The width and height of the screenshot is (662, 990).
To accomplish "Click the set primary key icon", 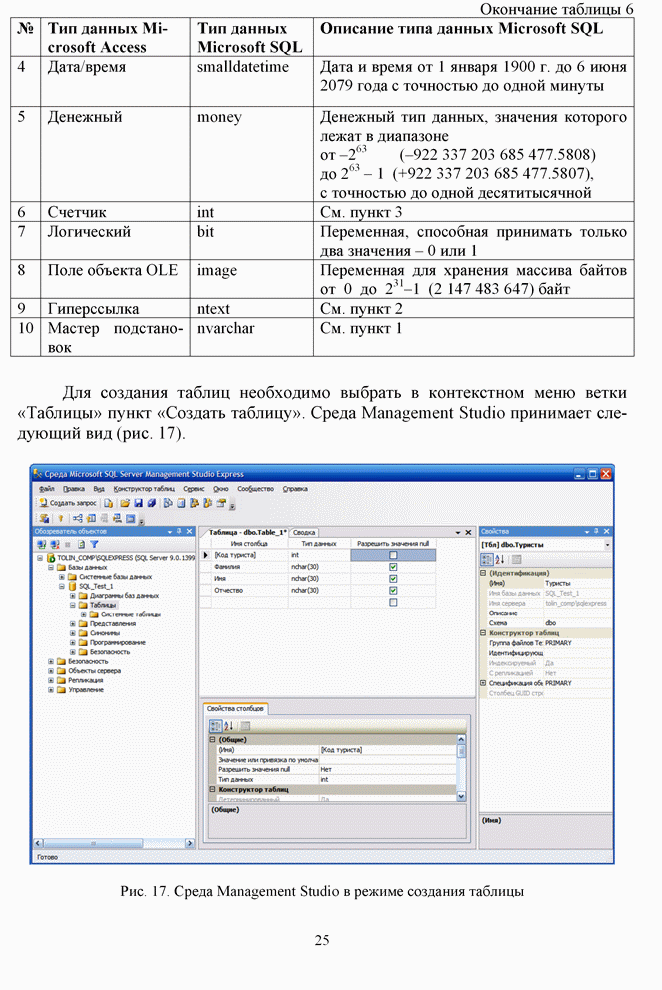I will tap(59, 519).
